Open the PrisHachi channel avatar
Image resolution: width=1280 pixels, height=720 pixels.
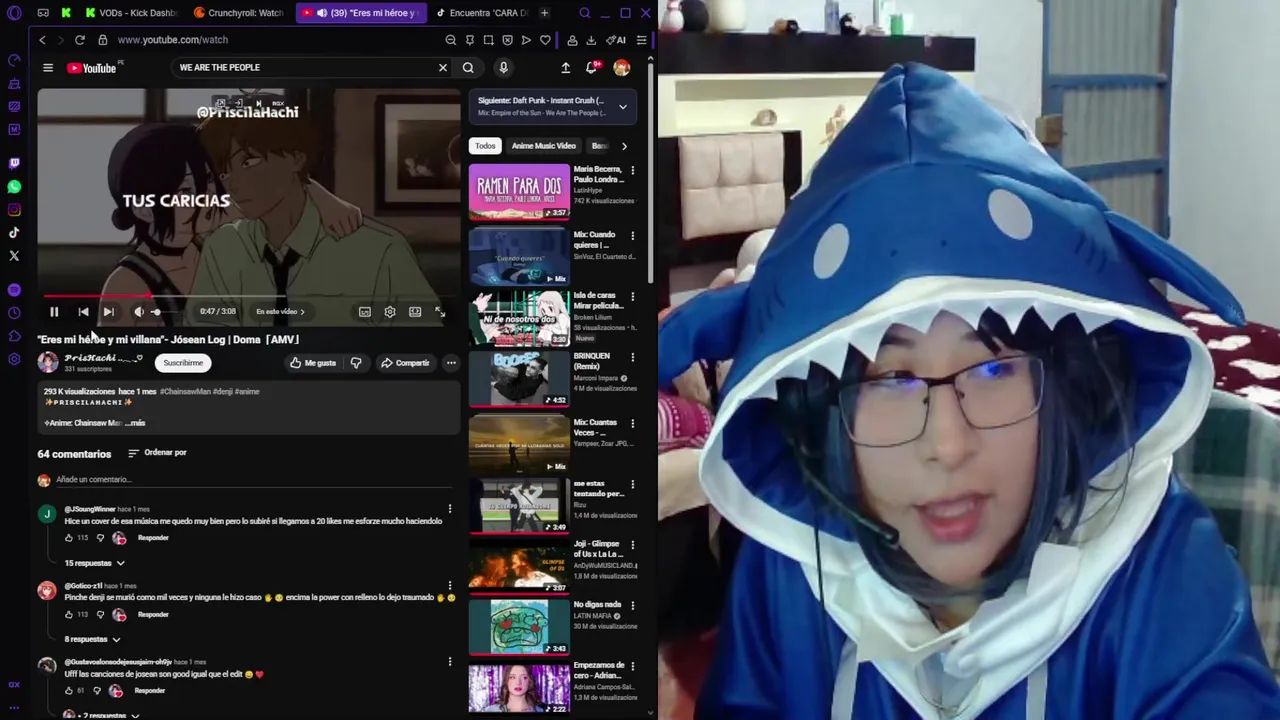48,363
